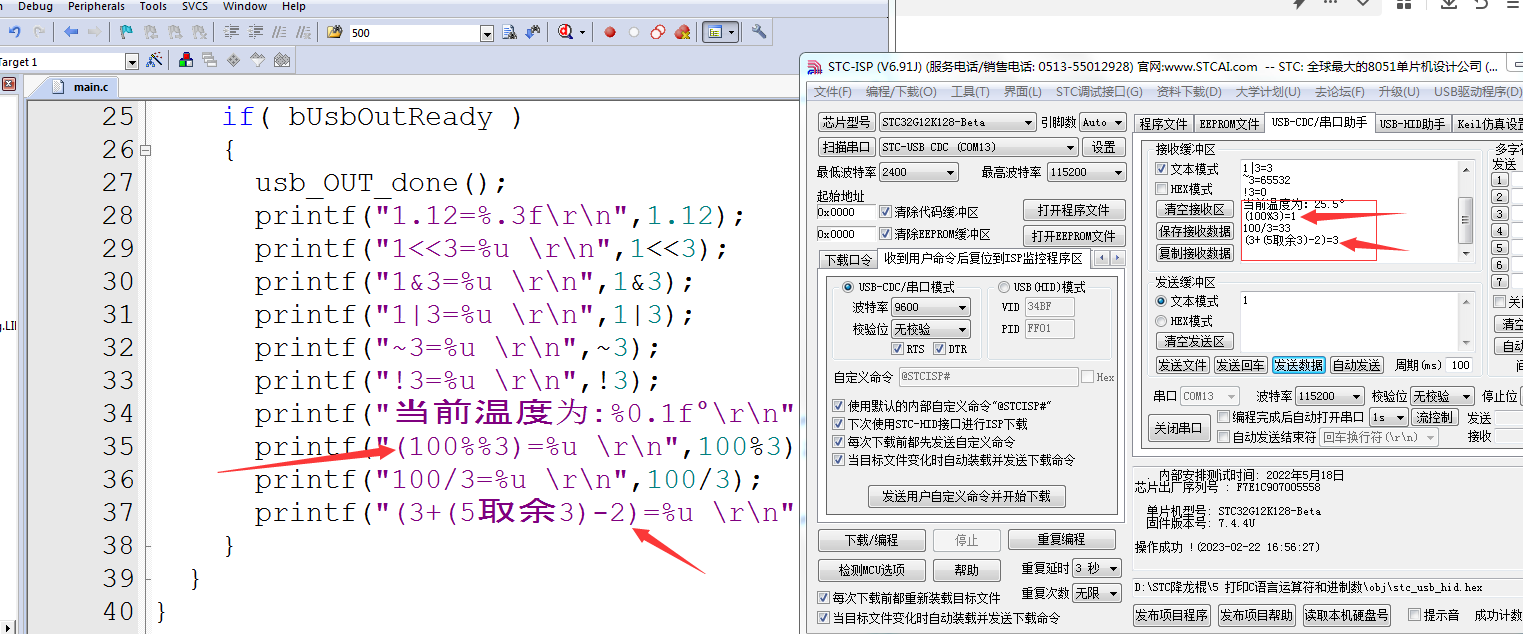This screenshot has height=634, width=1523.
Task: Toggle a bookmark with the flag icon
Action: [x=125, y=32]
